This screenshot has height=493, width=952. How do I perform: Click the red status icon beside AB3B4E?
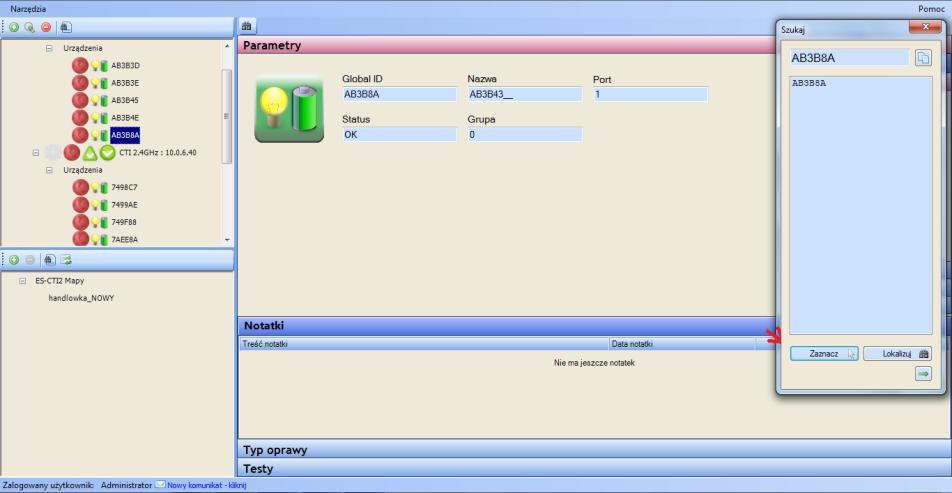[80, 117]
